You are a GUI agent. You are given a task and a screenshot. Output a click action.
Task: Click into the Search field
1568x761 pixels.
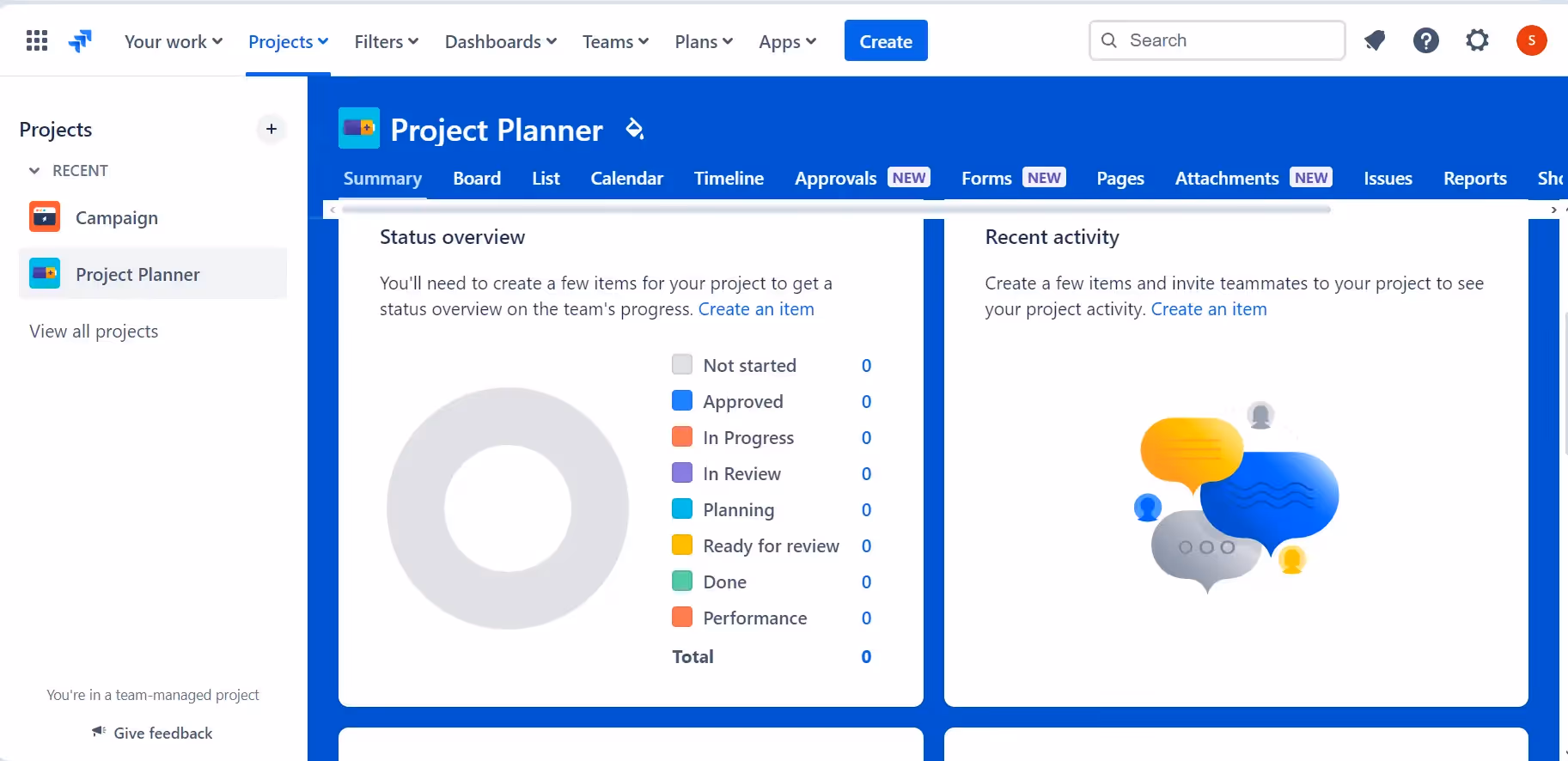pyautogui.click(x=1229, y=40)
